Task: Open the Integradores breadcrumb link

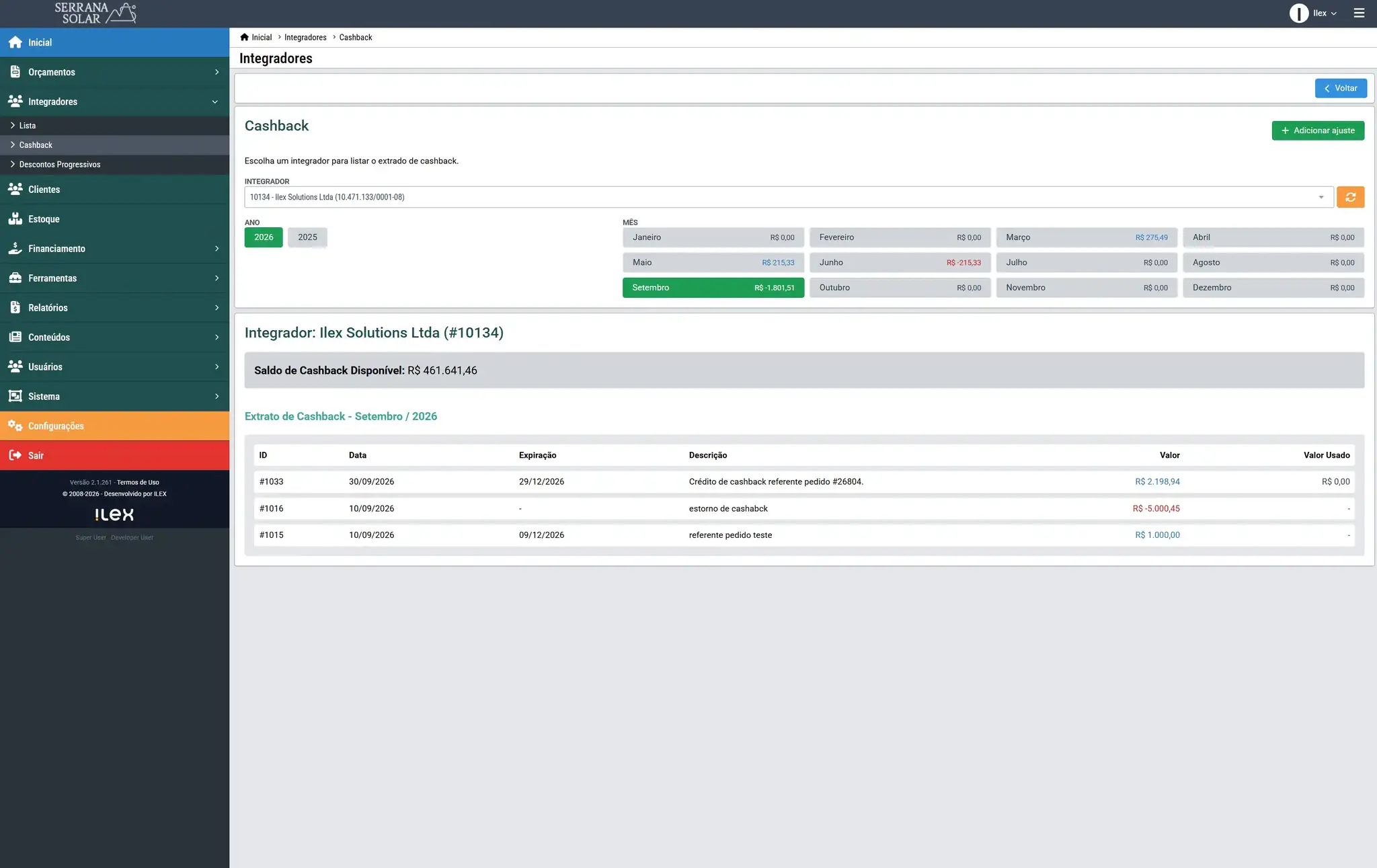Action: click(305, 37)
